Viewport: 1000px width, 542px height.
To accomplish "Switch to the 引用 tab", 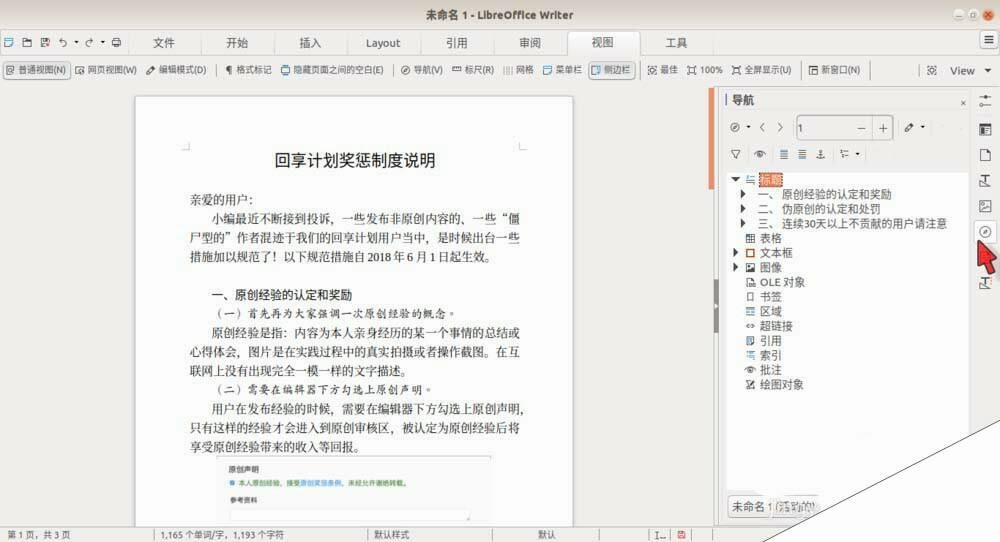I will pos(456,43).
